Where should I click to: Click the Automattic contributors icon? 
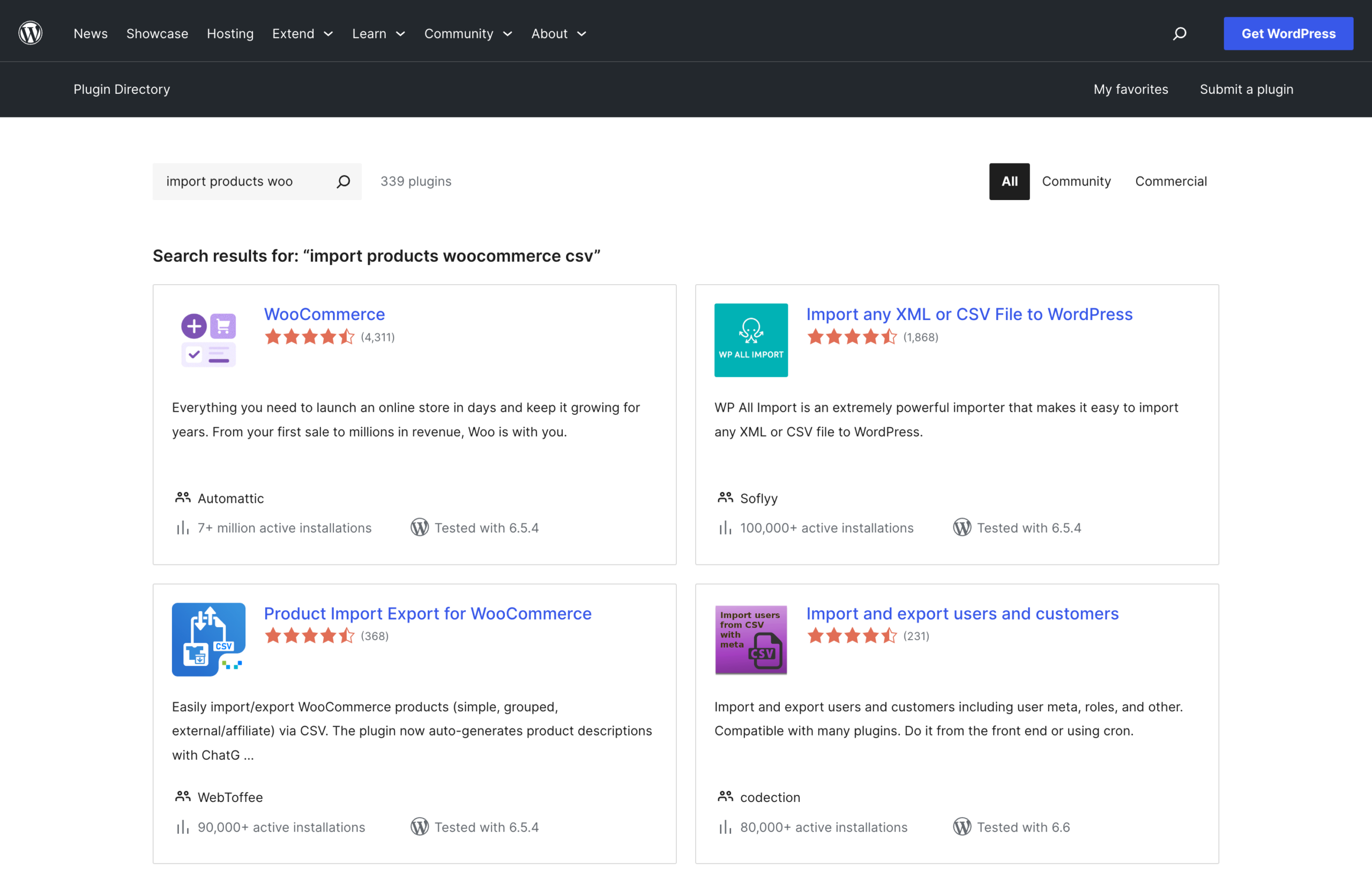pyautogui.click(x=182, y=497)
